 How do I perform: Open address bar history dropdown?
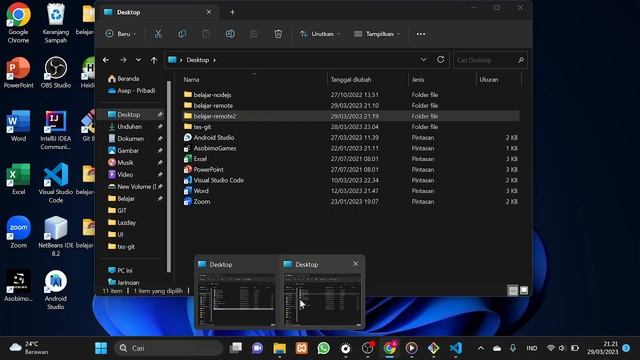[424, 60]
